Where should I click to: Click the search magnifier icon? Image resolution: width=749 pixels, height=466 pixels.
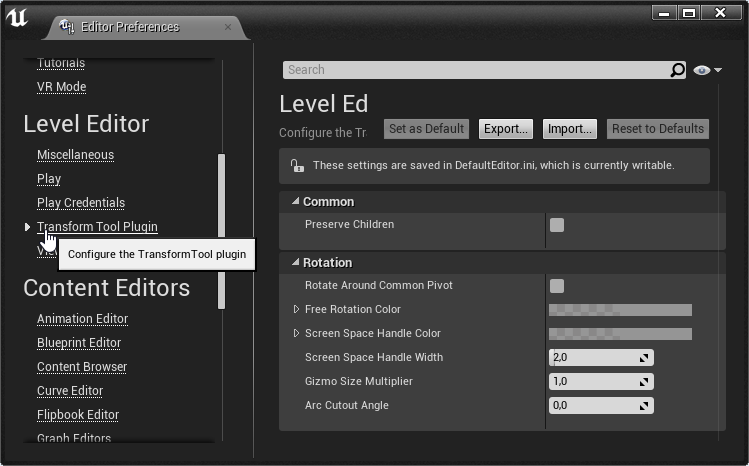(677, 70)
